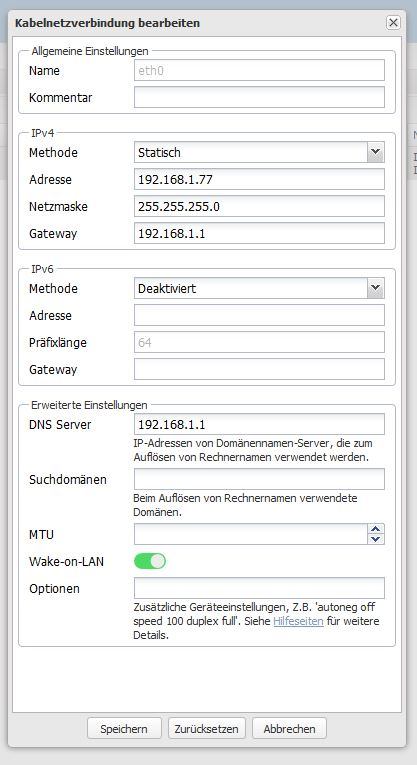The width and height of the screenshot is (417, 765).
Task: Click the Netzmaske field 255.255.255.0
Action: pos(259,206)
